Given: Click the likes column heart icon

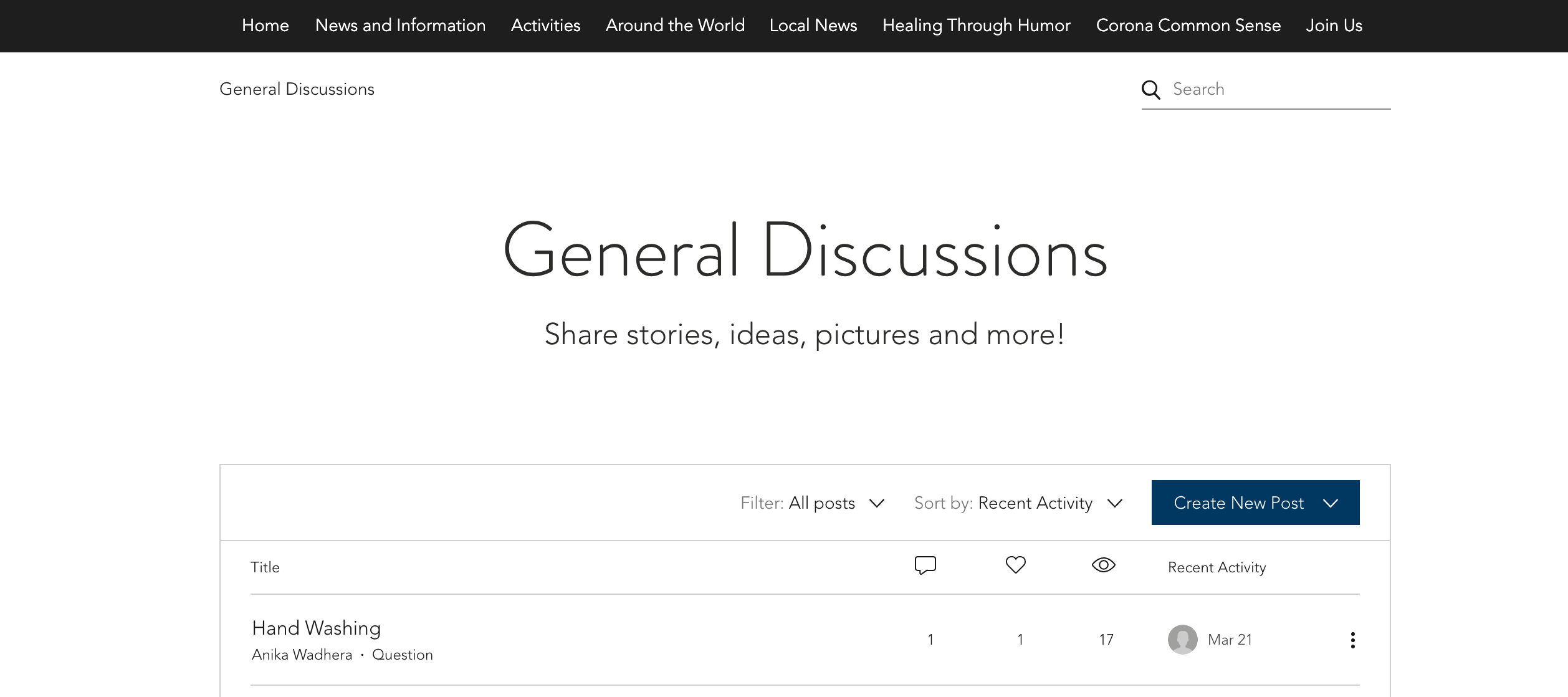Looking at the screenshot, I should click(x=1015, y=565).
